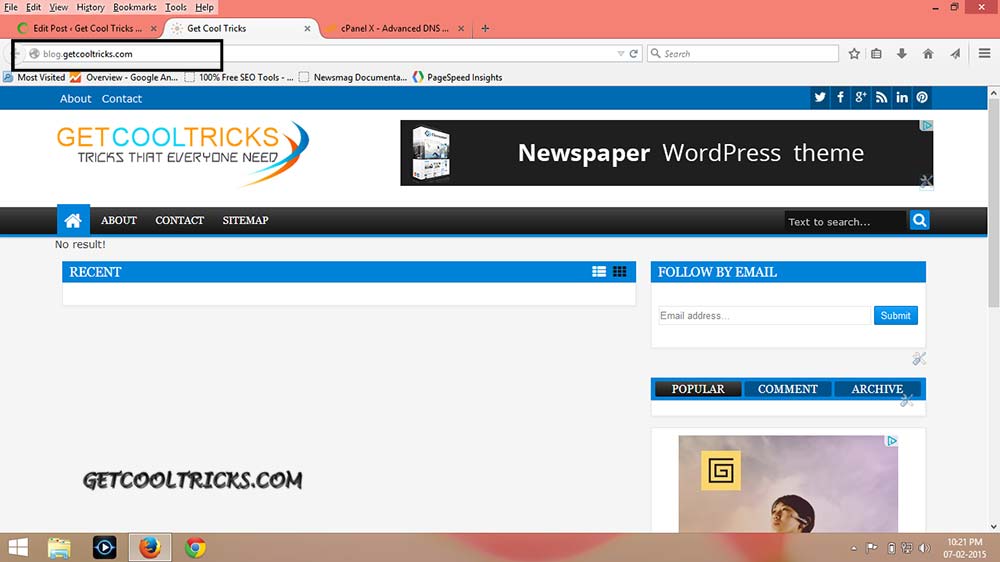Open media player icon in taskbar
Image resolution: width=1000 pixels, height=562 pixels.
tap(105, 547)
